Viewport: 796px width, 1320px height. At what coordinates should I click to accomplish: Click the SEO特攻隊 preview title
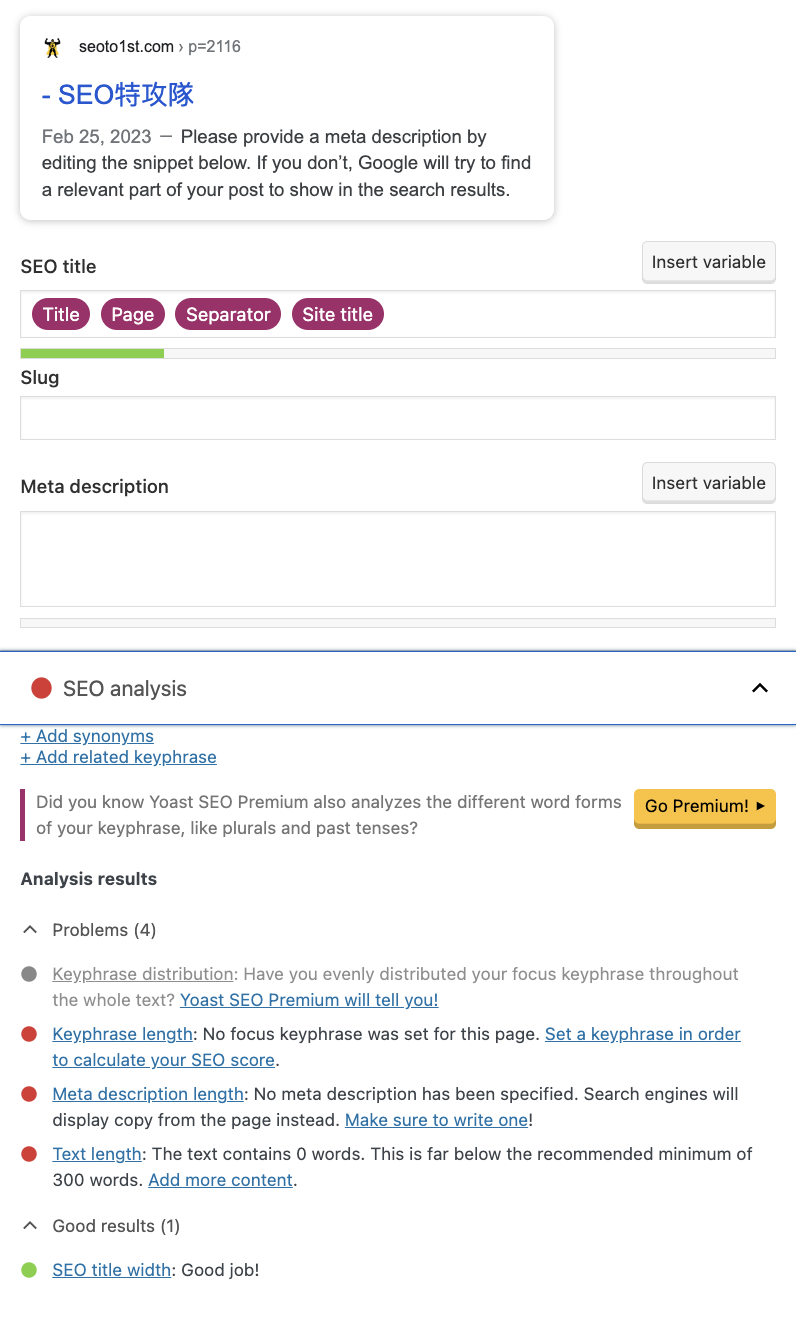point(118,95)
